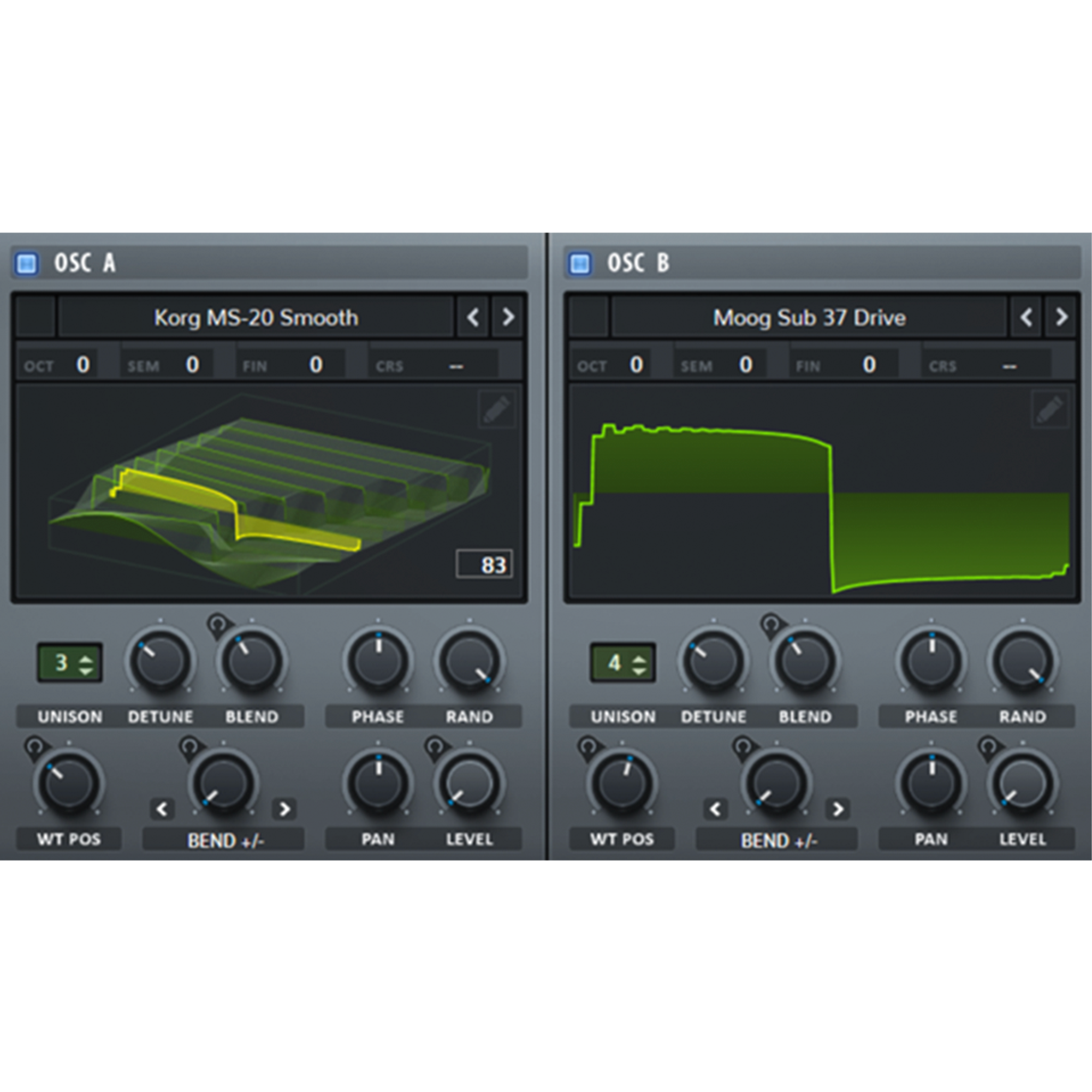
Task: Click modulation indicator on OSC A Level
Action: coord(435,747)
